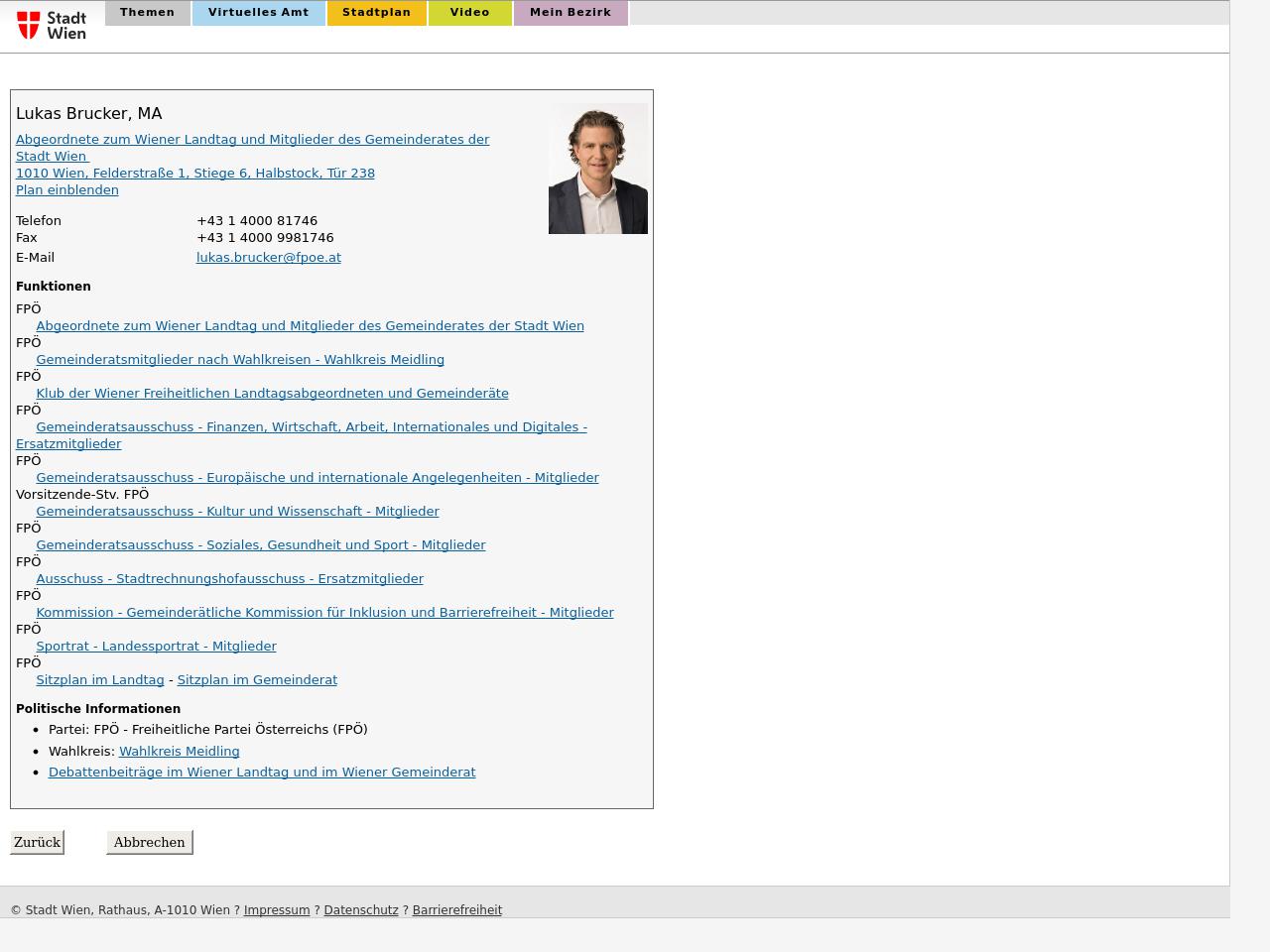Open Klub der Wiener Freiheitlichen link

click(x=272, y=394)
